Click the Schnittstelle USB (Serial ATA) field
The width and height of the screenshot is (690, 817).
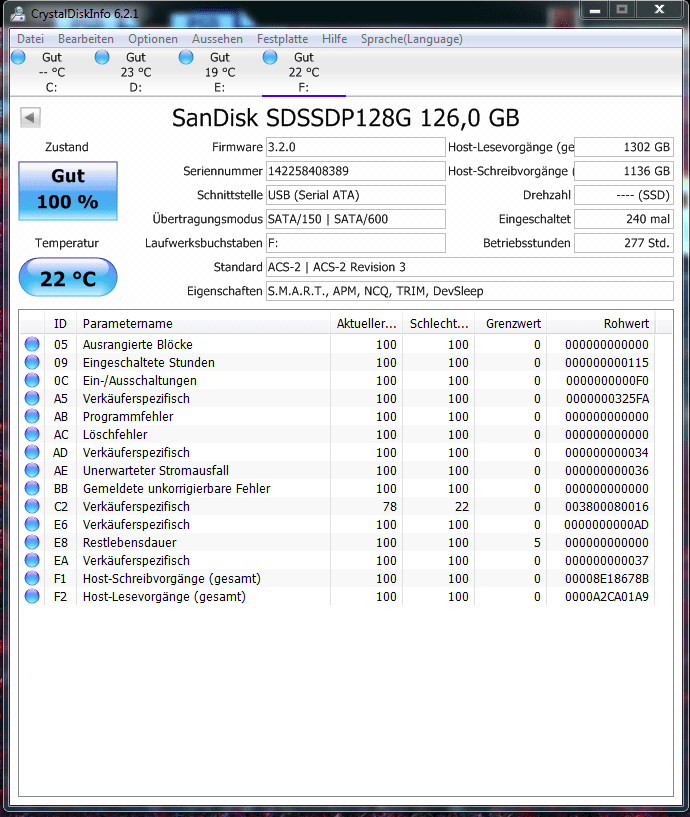(355, 195)
